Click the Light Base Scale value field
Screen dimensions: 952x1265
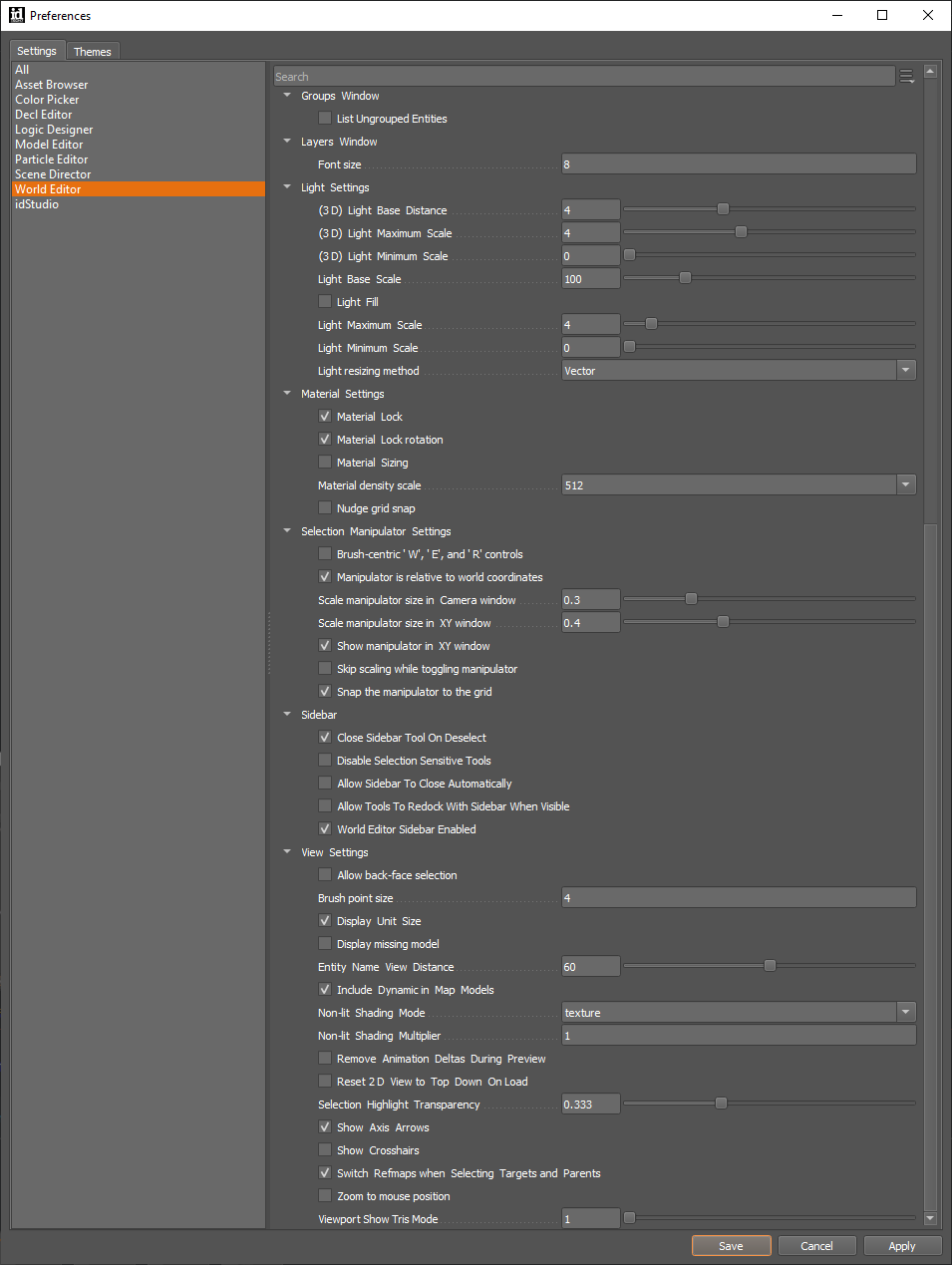(x=591, y=278)
